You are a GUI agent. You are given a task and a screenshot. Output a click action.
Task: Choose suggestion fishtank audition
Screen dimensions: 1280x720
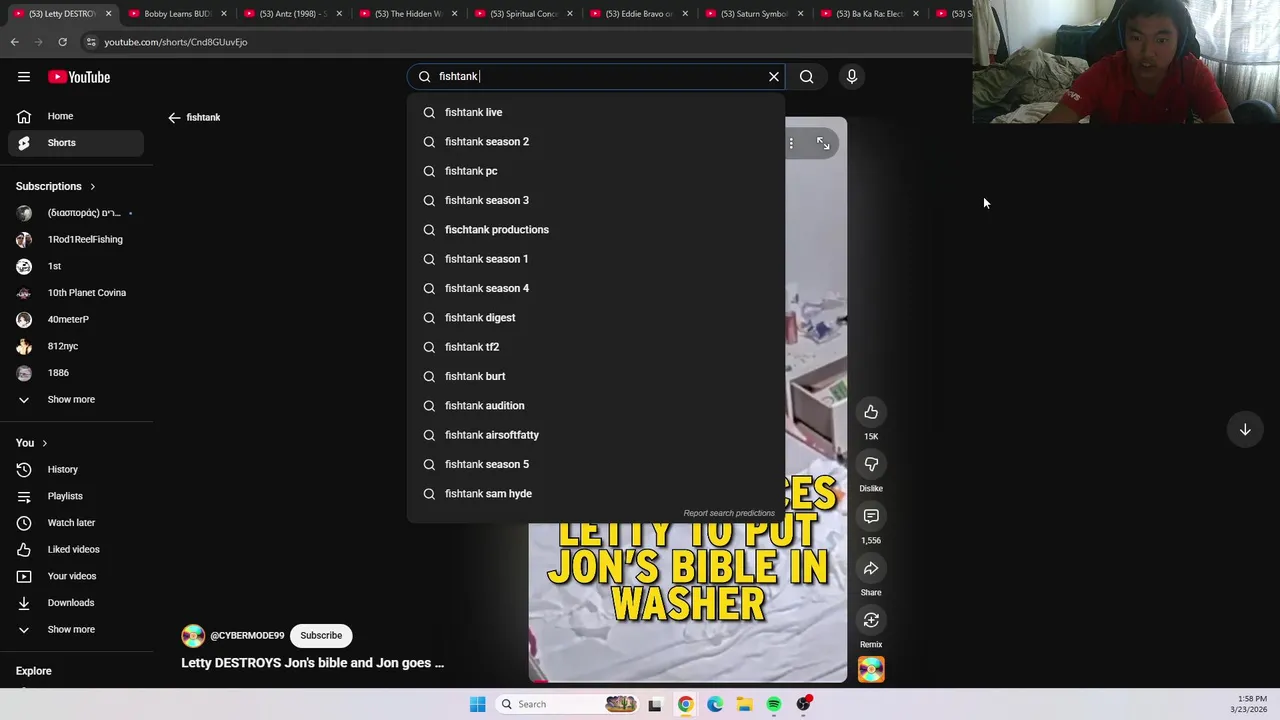tap(596, 406)
